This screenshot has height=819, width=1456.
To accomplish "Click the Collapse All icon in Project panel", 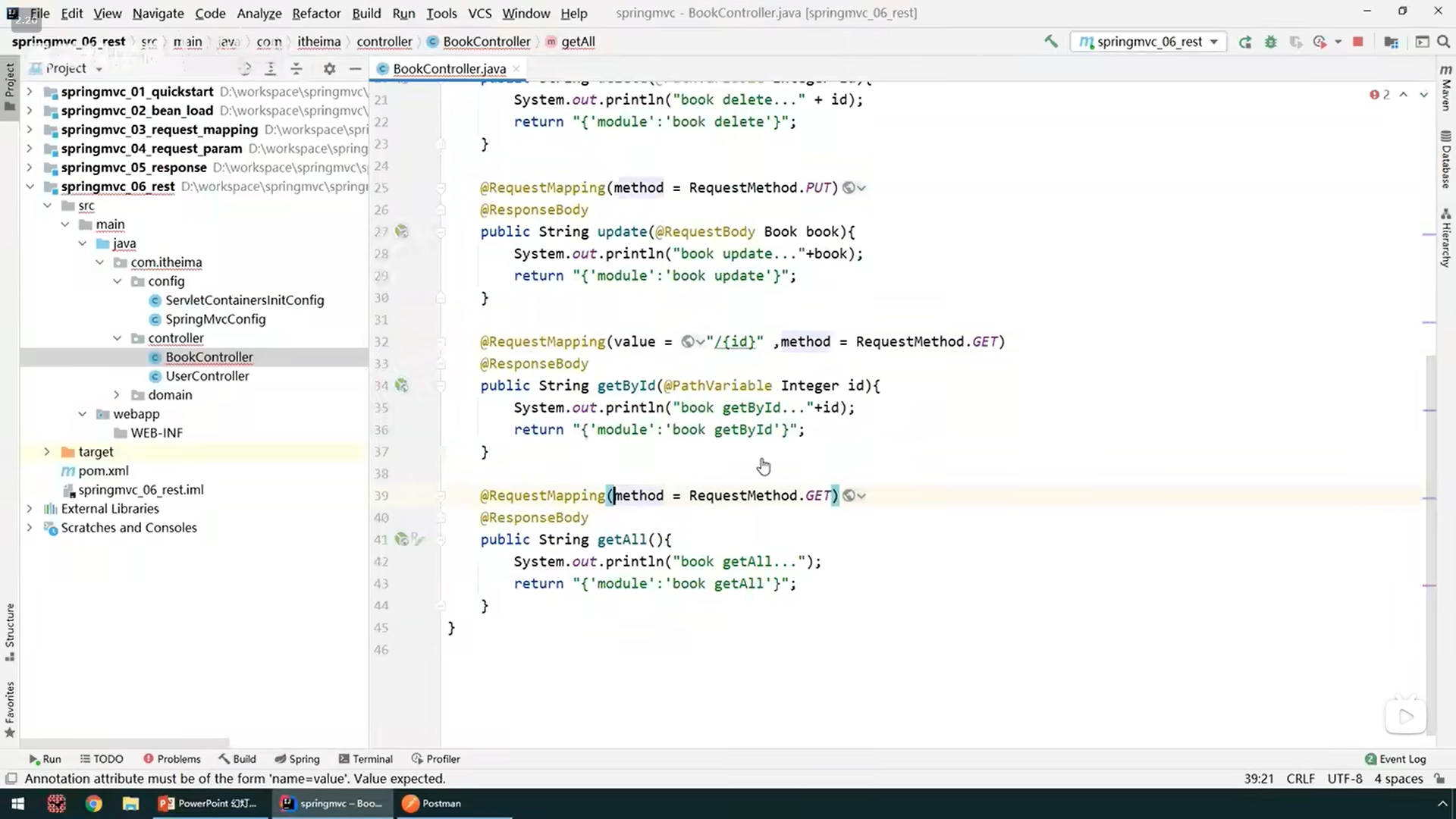I will pos(297,69).
